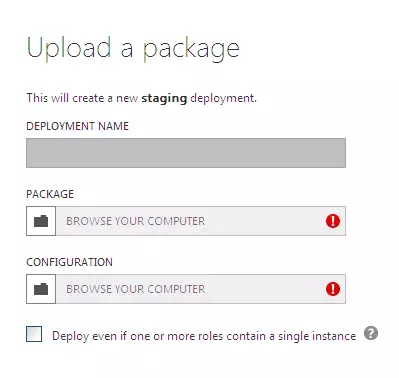Image resolution: width=399 pixels, height=378 pixels.
Task: Open the help question mark icon
Action: 371,333
